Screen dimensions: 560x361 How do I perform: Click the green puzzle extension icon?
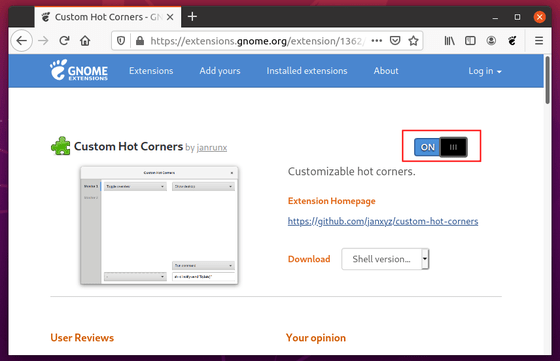[x=61, y=146]
